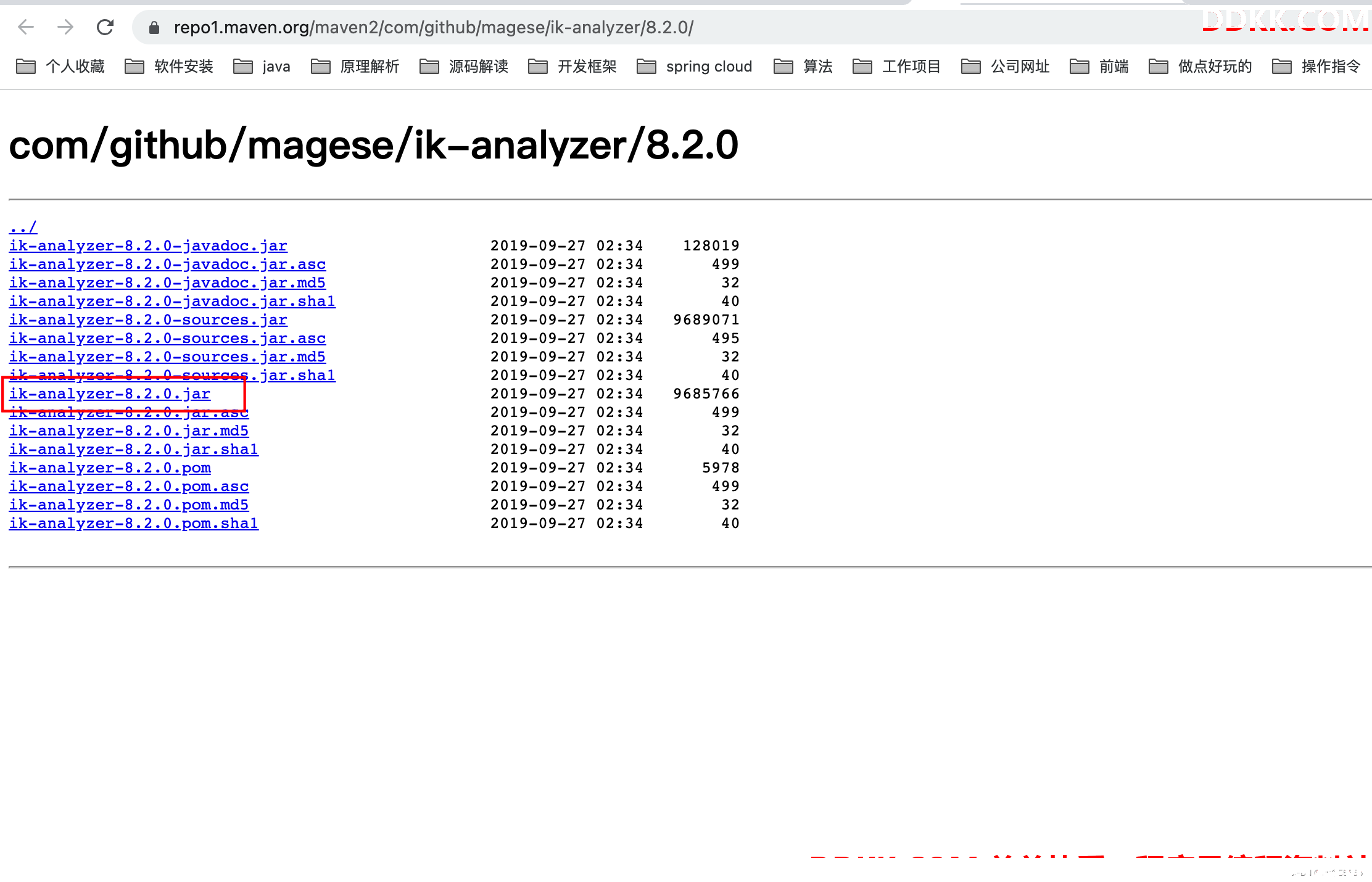Open the 源码解读 bookmark folder
Screen dimensions: 1372x882
(464, 66)
